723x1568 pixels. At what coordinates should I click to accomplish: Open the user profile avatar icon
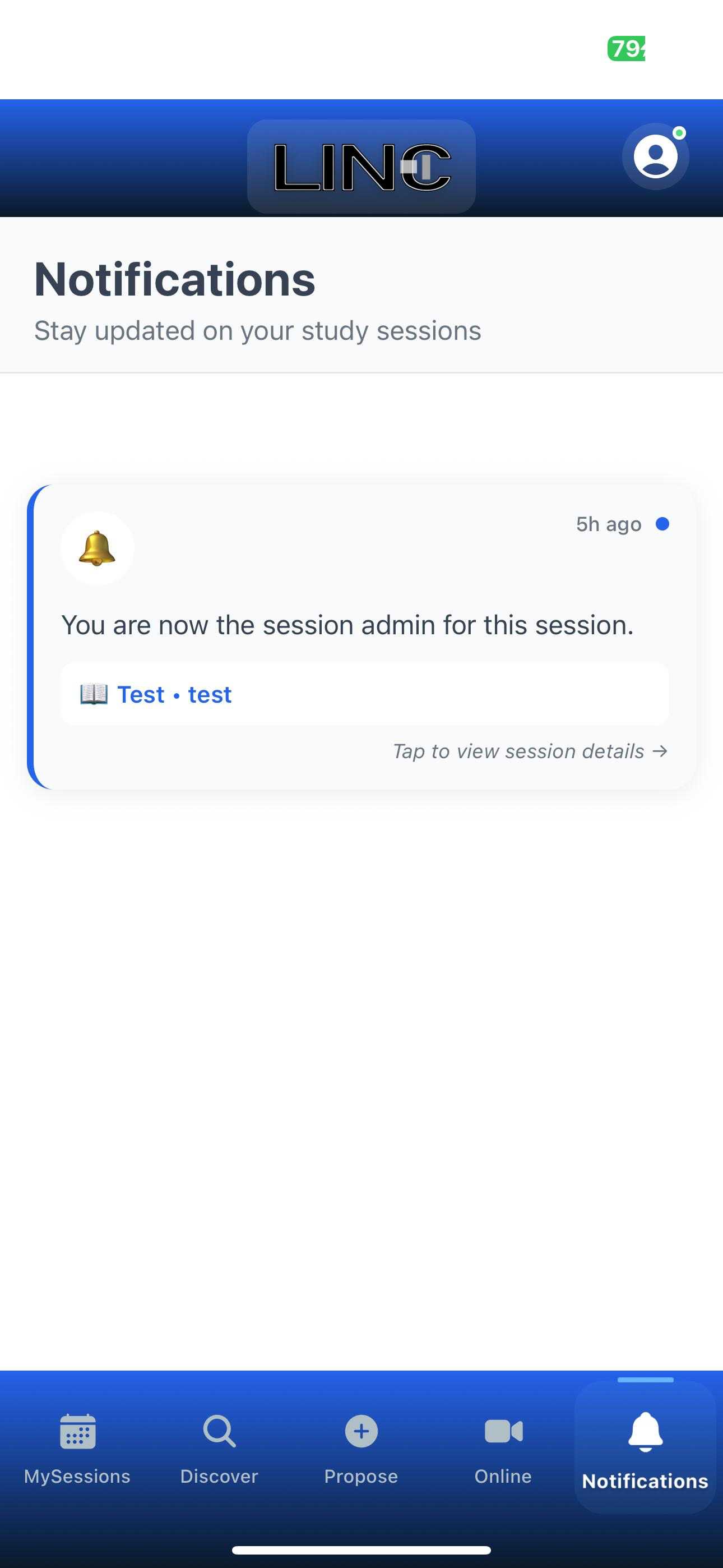[x=655, y=156]
